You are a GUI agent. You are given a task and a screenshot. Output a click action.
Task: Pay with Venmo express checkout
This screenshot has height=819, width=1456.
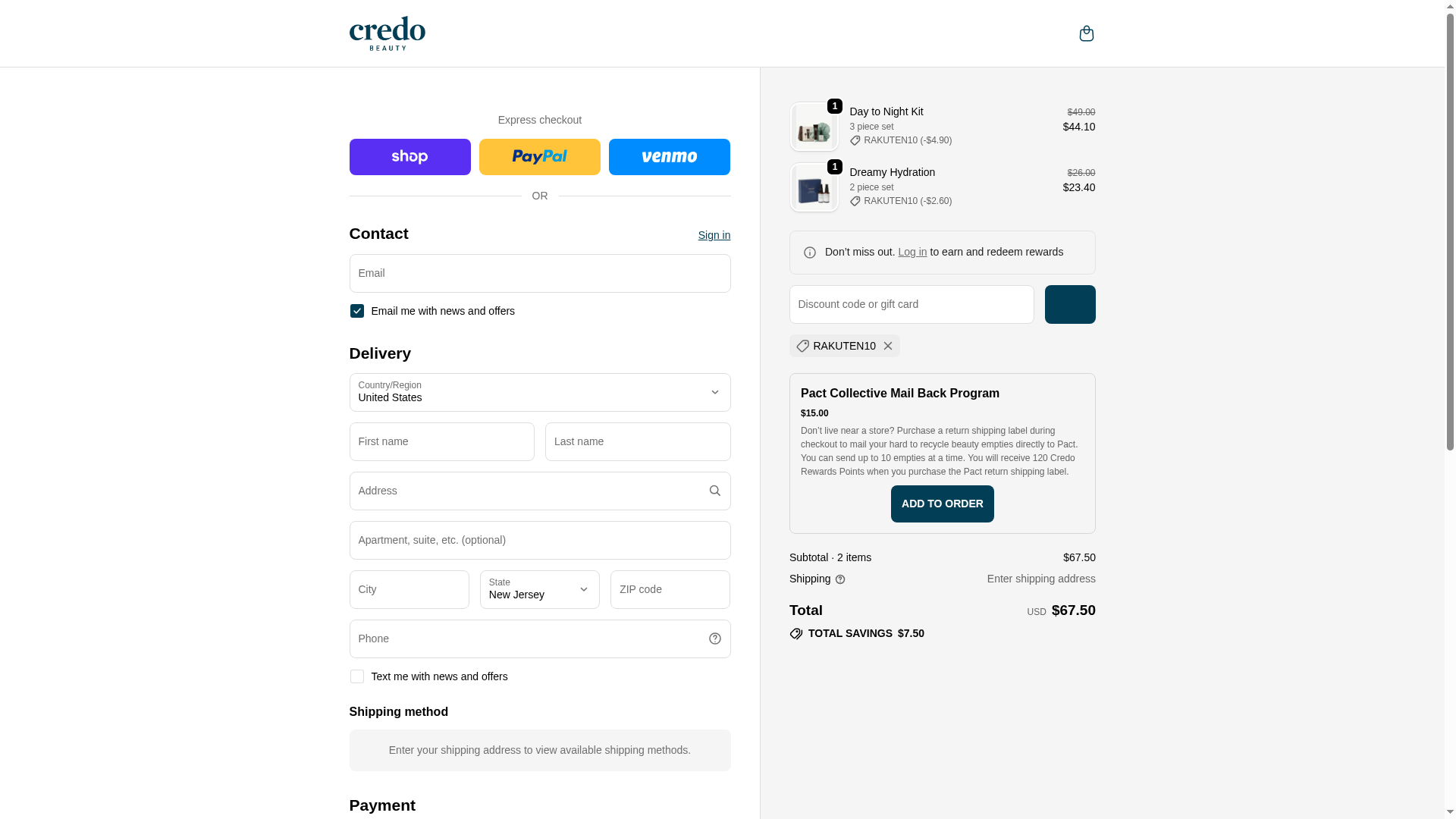tap(669, 157)
